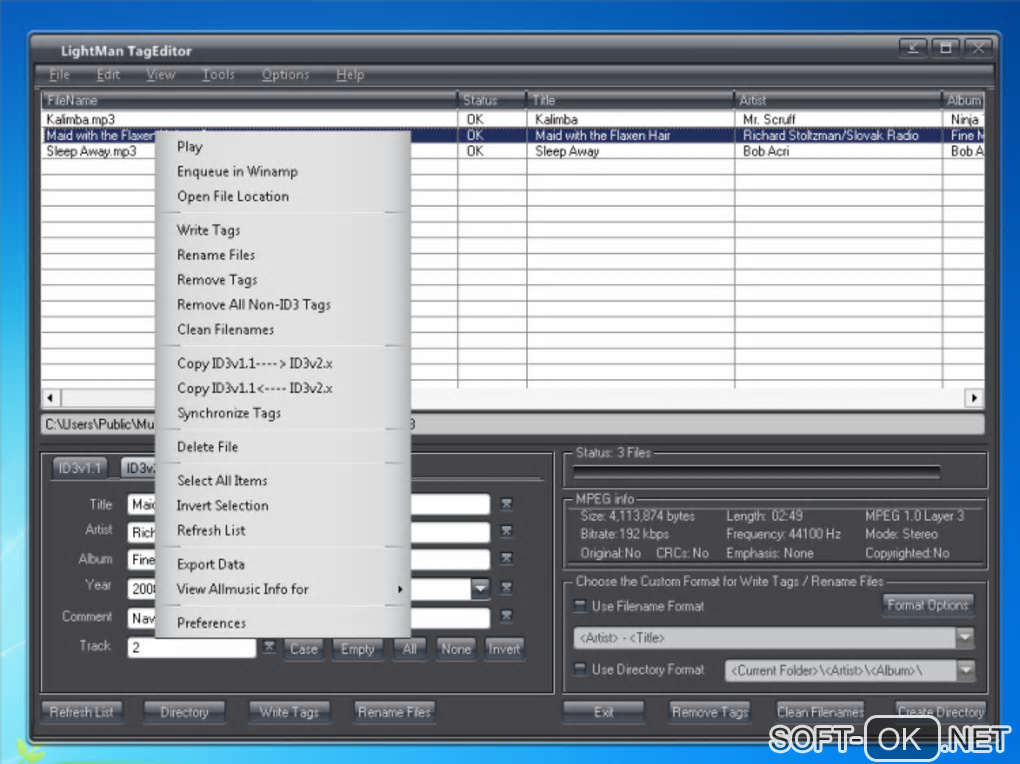Click the Track number input field
Screen dimensions: 1020x764
[x=191, y=648]
